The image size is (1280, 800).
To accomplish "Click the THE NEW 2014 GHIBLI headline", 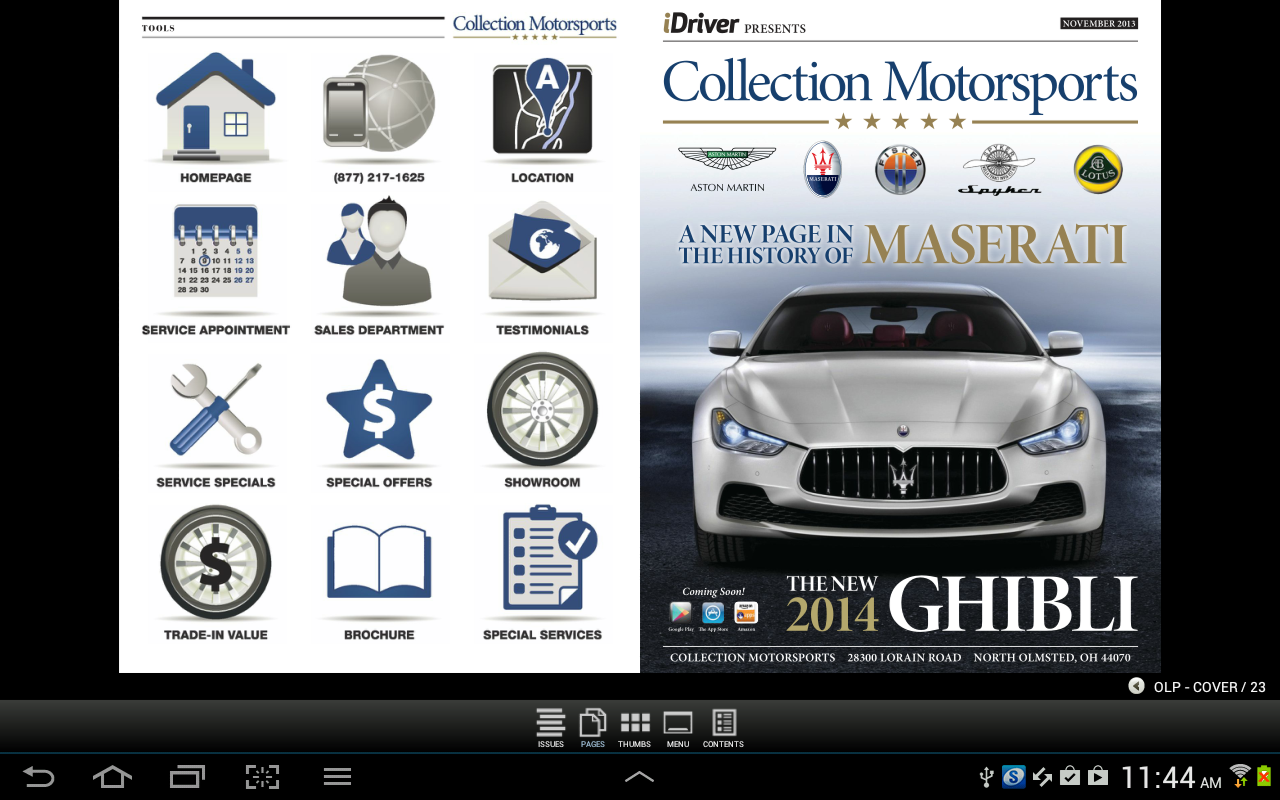I will click(x=961, y=603).
